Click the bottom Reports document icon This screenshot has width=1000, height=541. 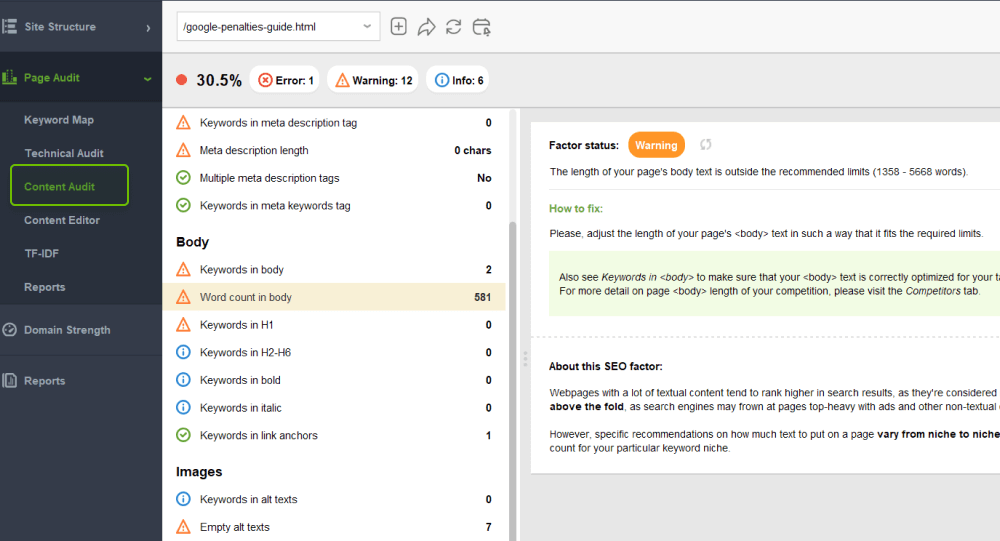tap(10, 380)
